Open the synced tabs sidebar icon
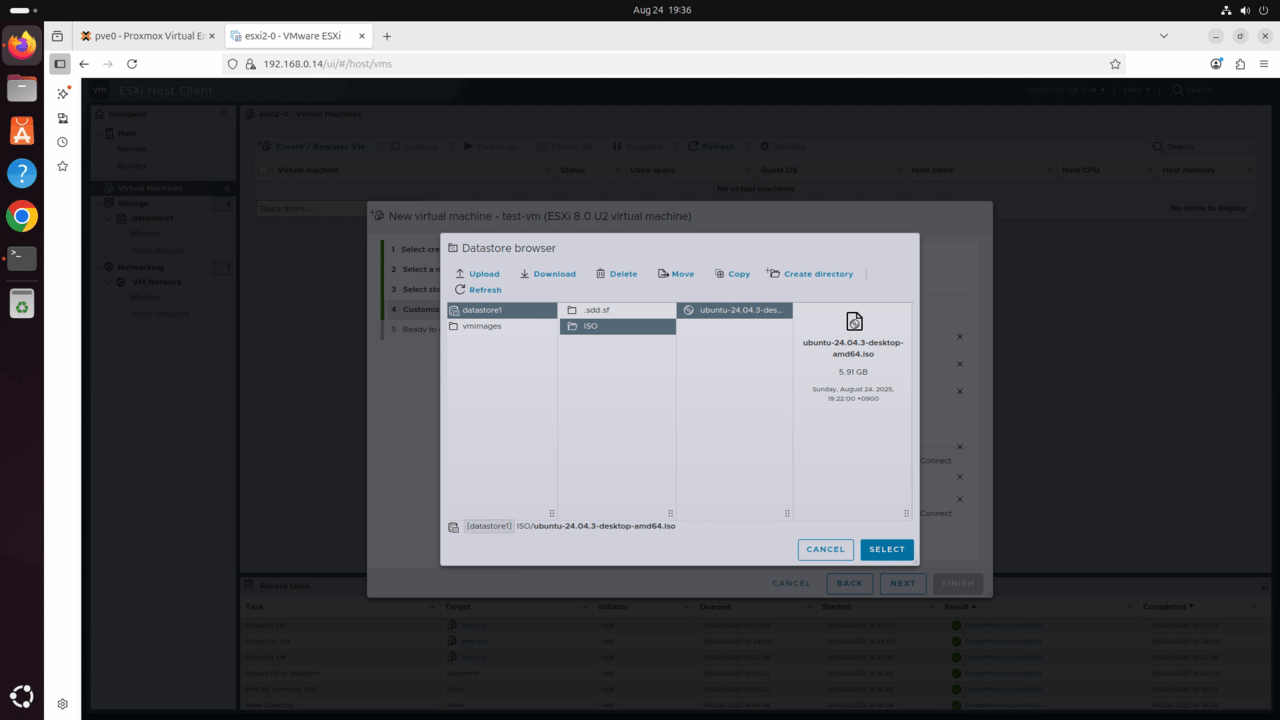The height and width of the screenshot is (720, 1280). (x=62, y=118)
